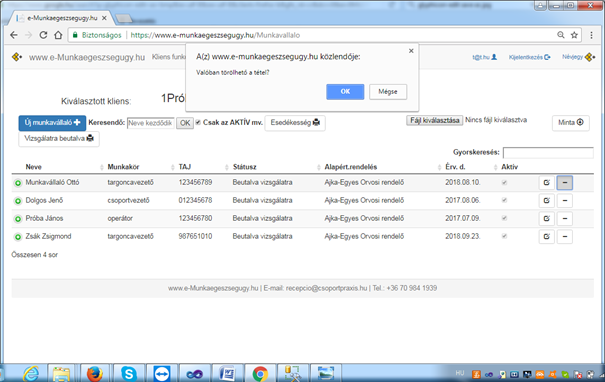605x382 pixels.
Task: Open the Névjegy about link
Action: (578, 57)
